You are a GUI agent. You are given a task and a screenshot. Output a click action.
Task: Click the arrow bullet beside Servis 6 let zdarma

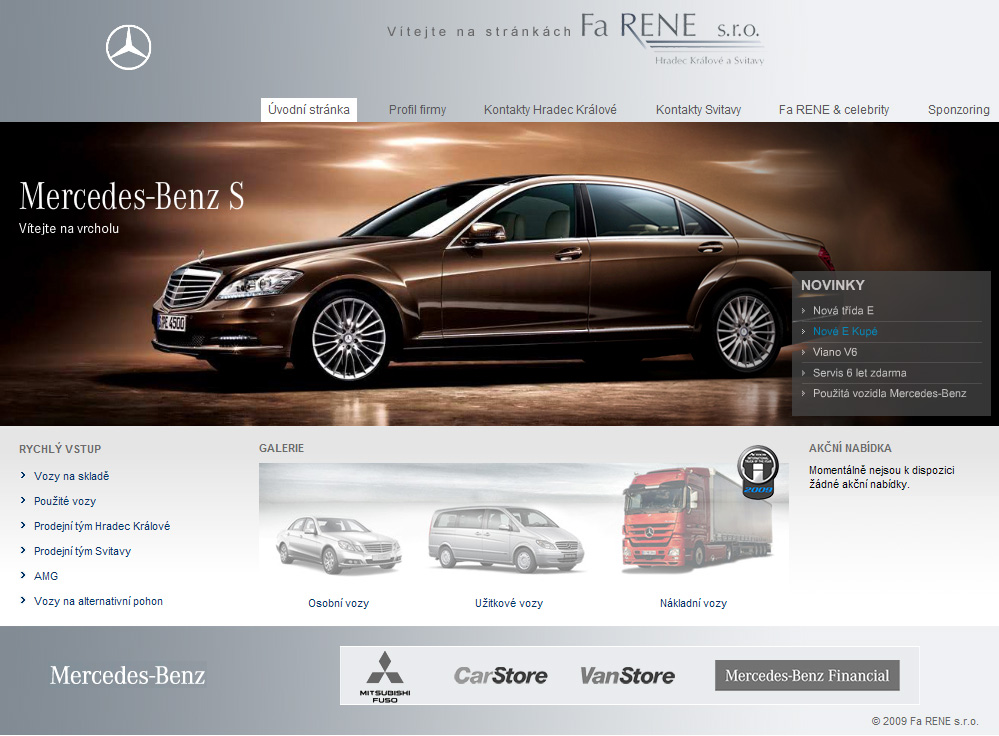point(803,373)
